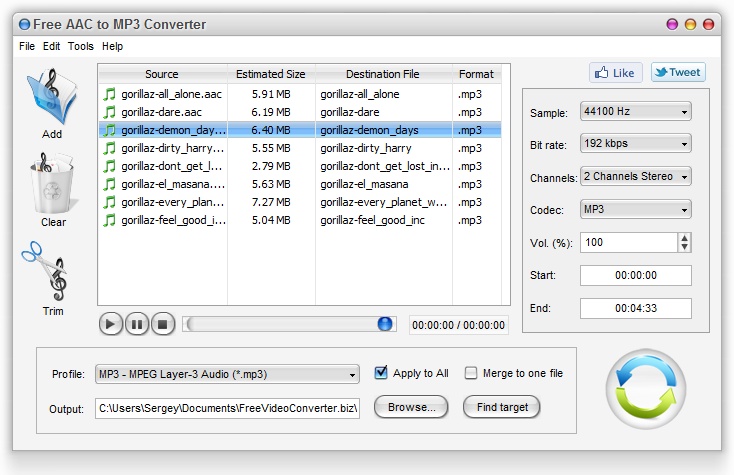Open the Help menu
This screenshot has width=734, height=475.
tap(112, 46)
